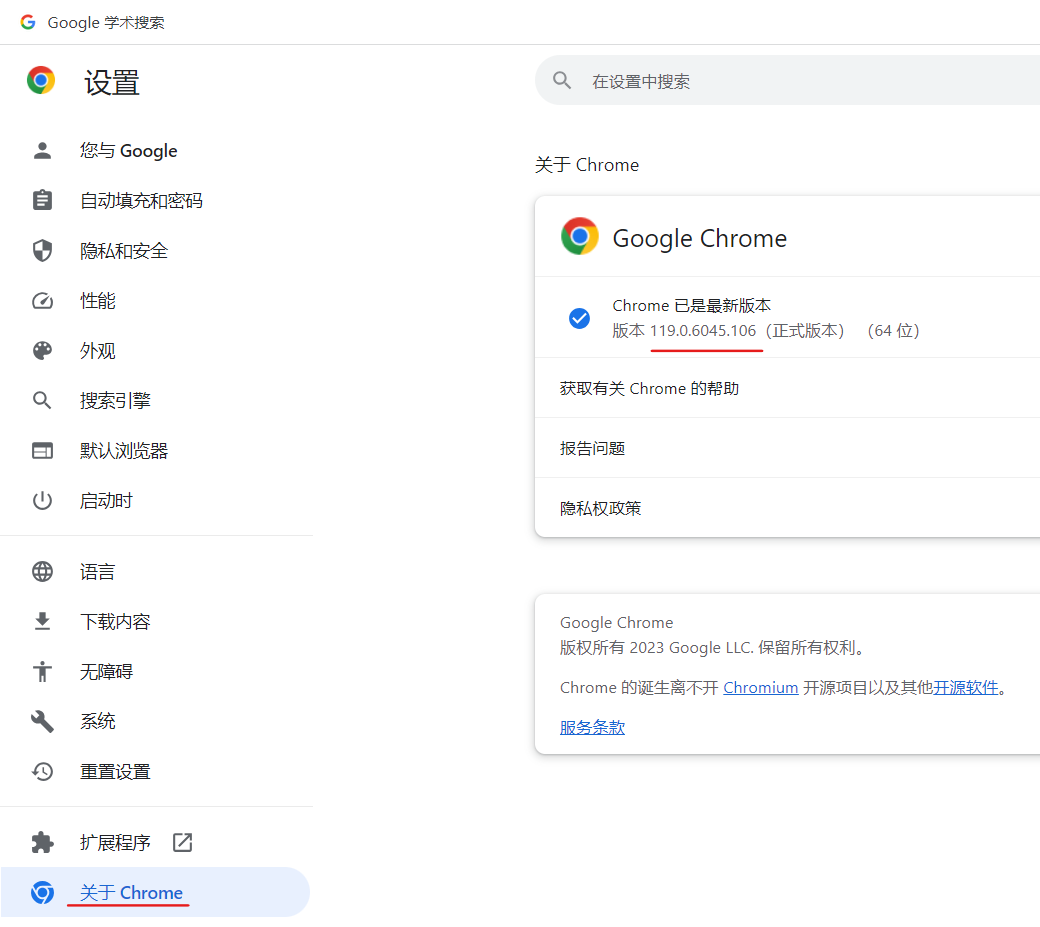Click the magnifier icon for 搜索引擎
The image size is (1040, 927).
(42, 400)
